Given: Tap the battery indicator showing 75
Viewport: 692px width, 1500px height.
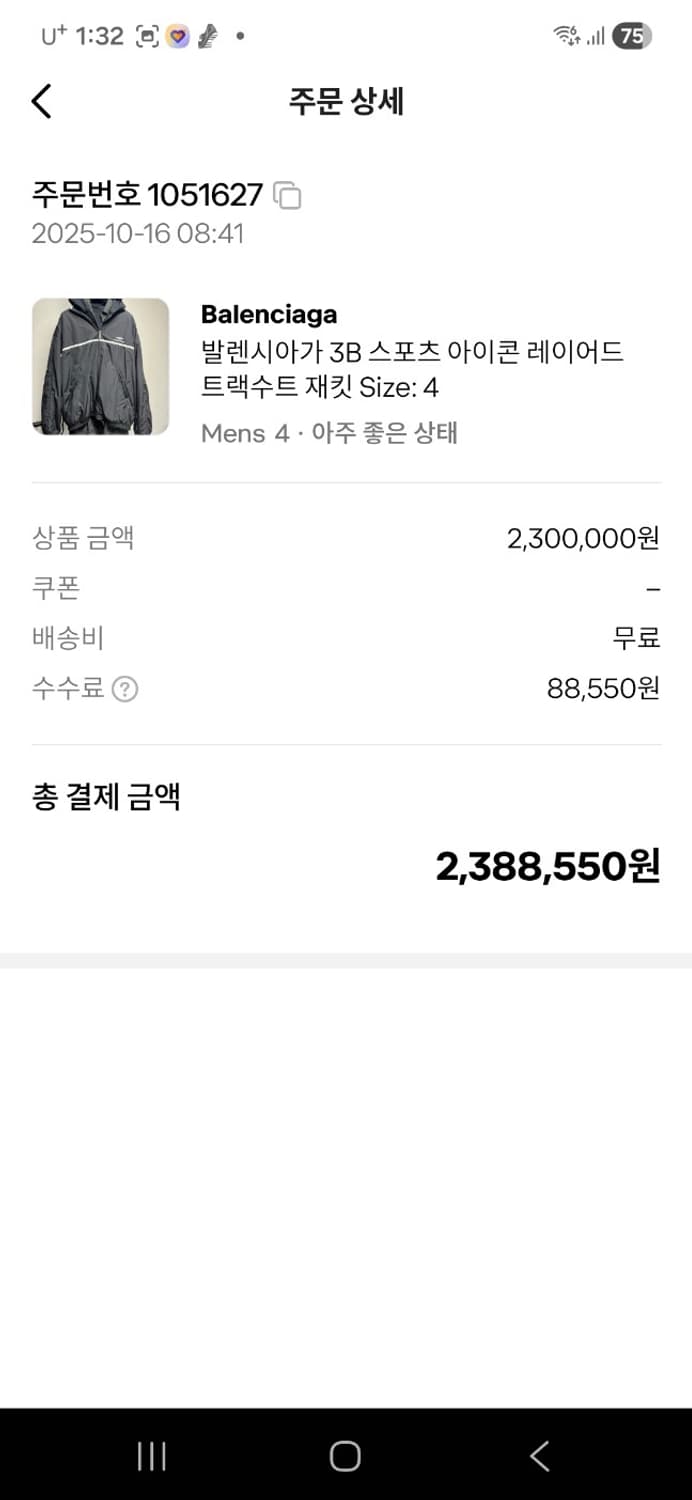Looking at the screenshot, I should click(629, 35).
